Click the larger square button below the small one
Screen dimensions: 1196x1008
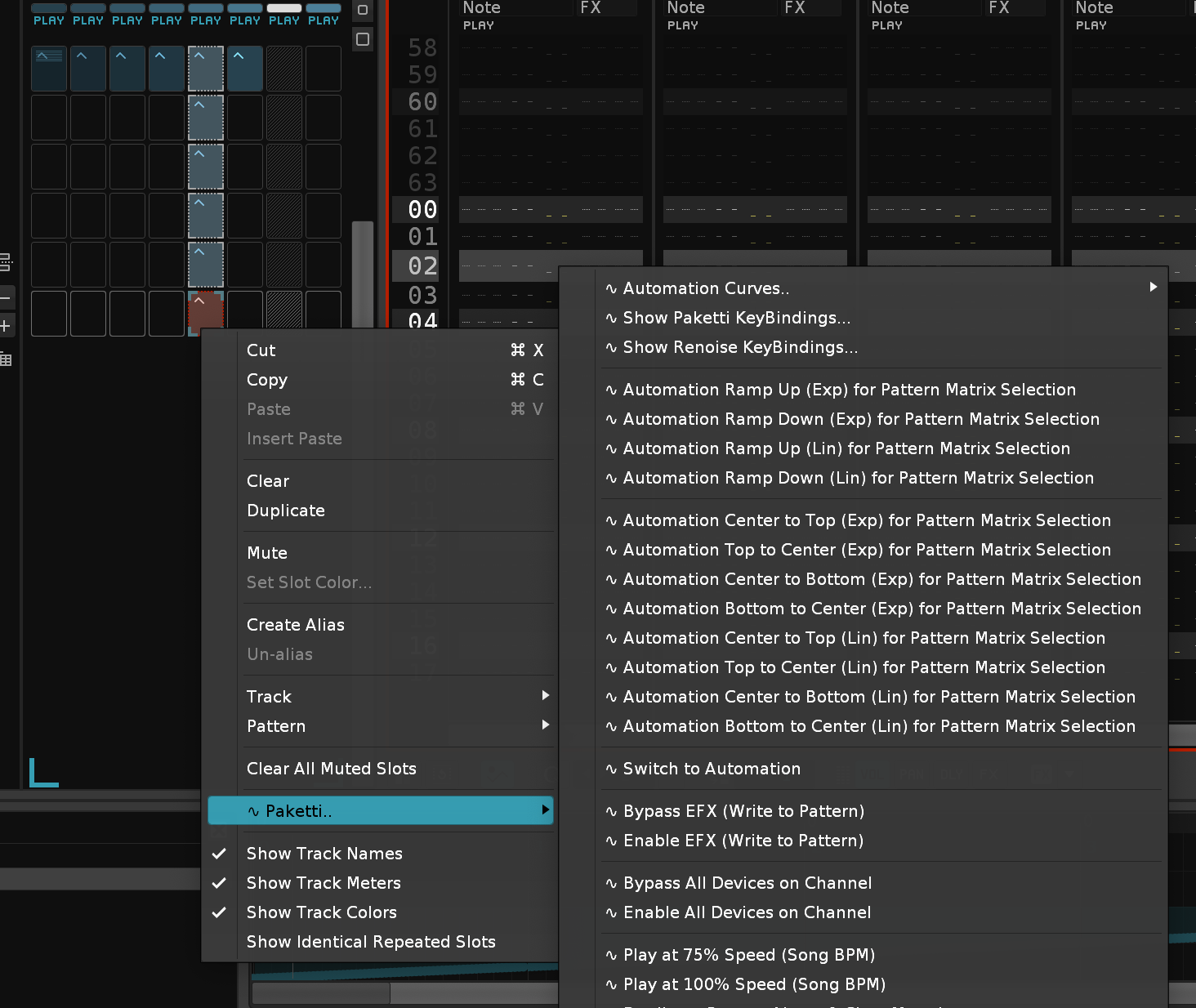tap(363, 39)
